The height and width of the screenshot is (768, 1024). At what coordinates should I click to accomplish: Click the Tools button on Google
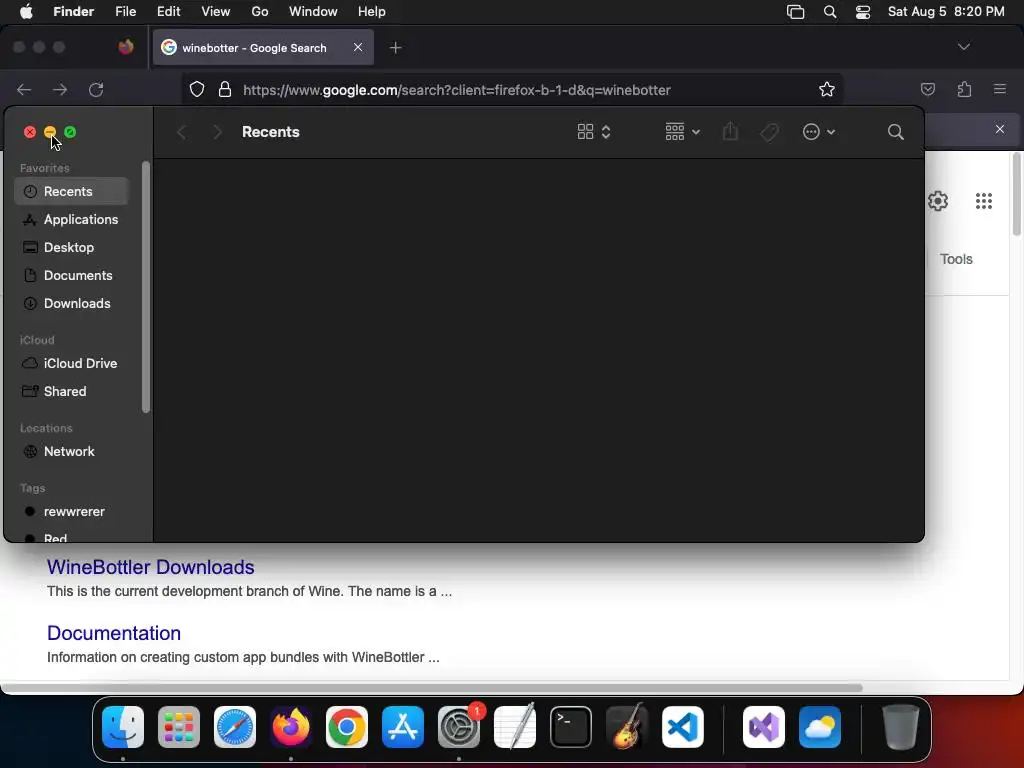click(956, 259)
